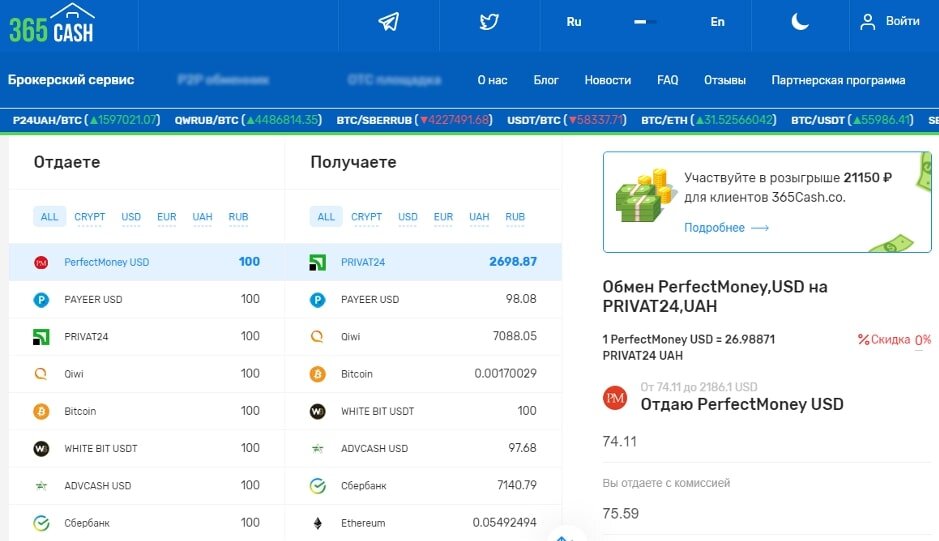Click Сбербанк icon in Получаете list
Screen dimensions: 939x541
coord(317,486)
